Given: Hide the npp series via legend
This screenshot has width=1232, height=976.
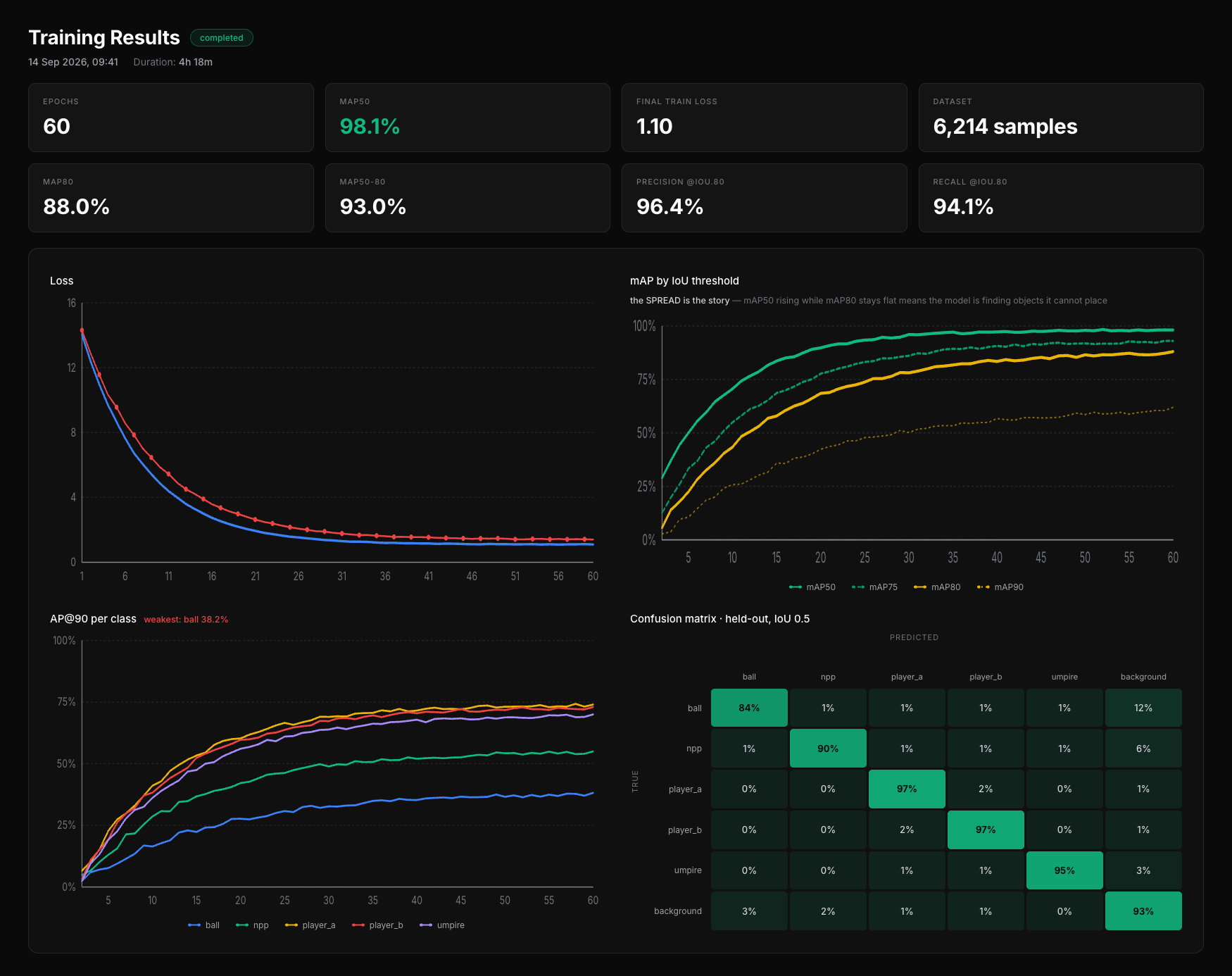Looking at the screenshot, I should click(x=252, y=925).
